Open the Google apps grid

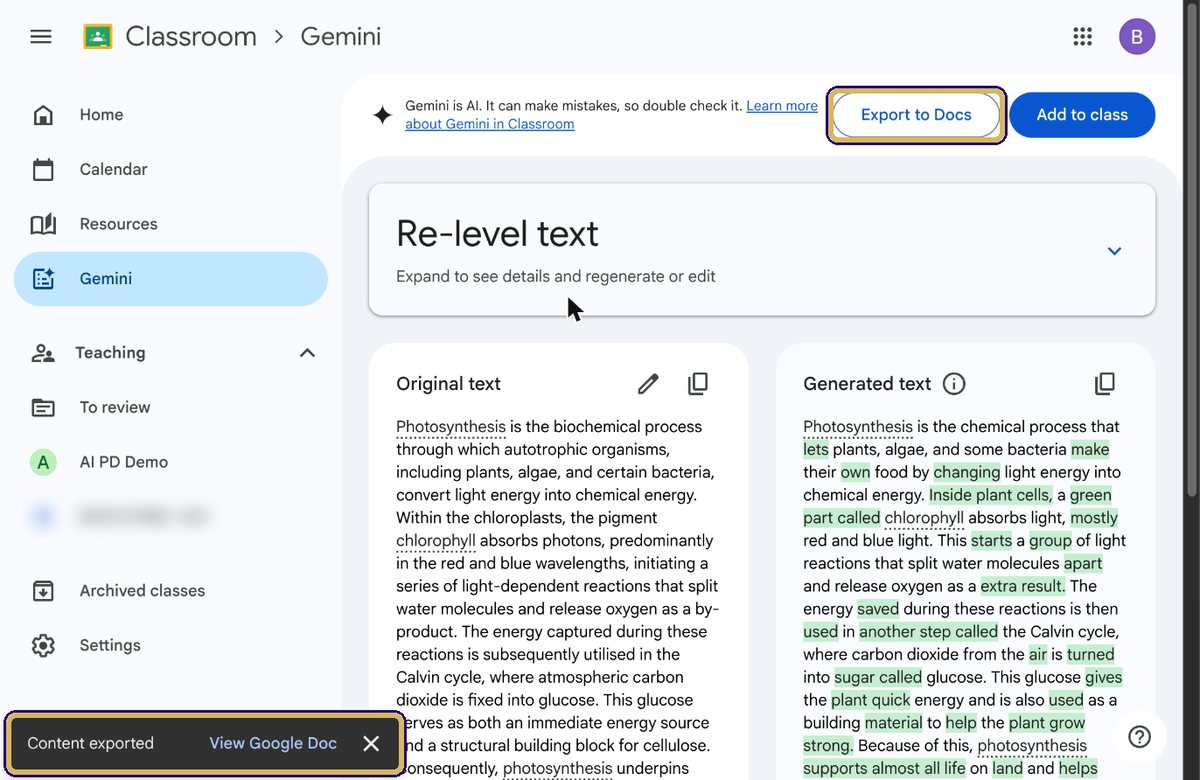point(1082,37)
